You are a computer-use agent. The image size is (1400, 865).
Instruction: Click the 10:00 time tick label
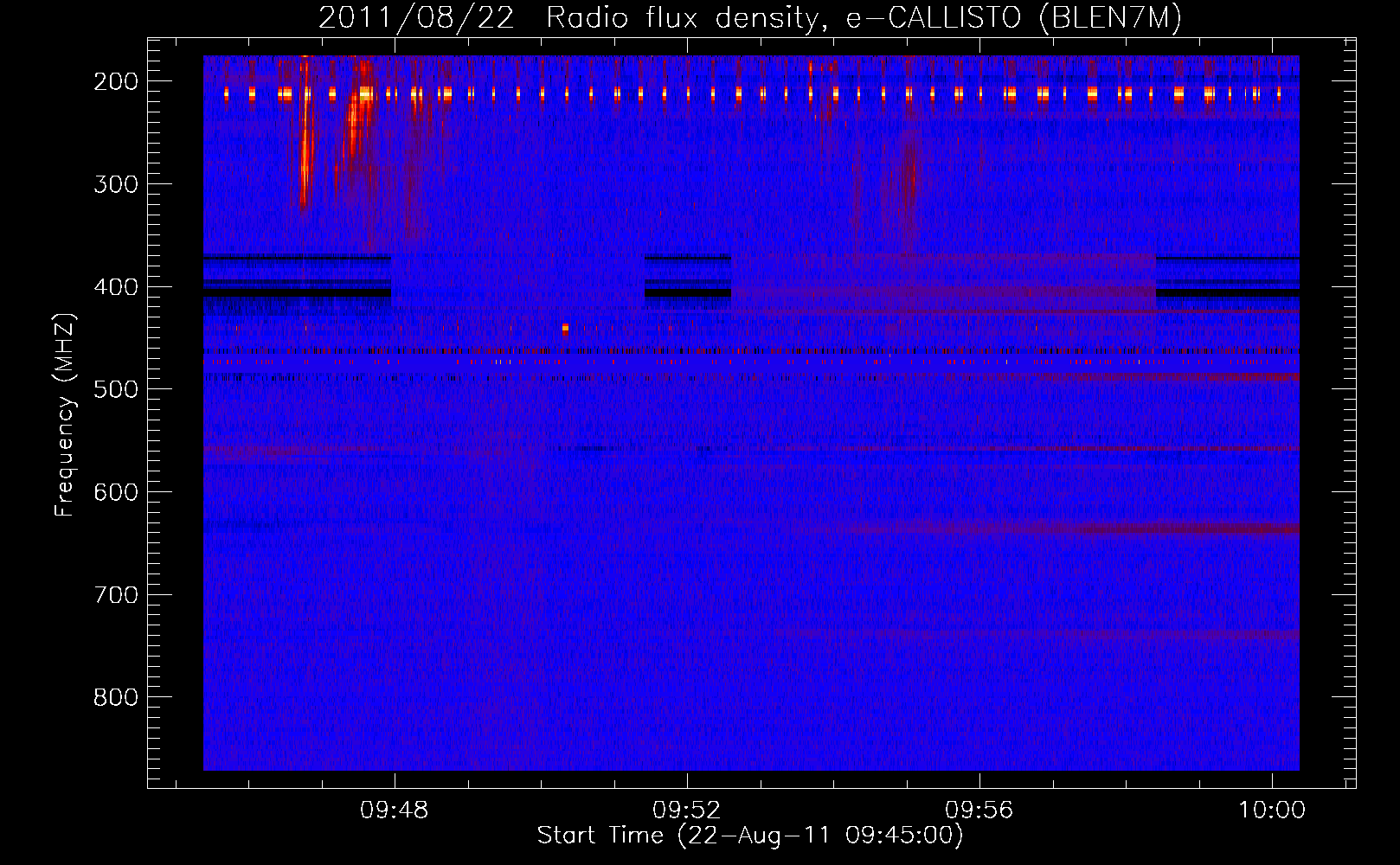click(1272, 811)
